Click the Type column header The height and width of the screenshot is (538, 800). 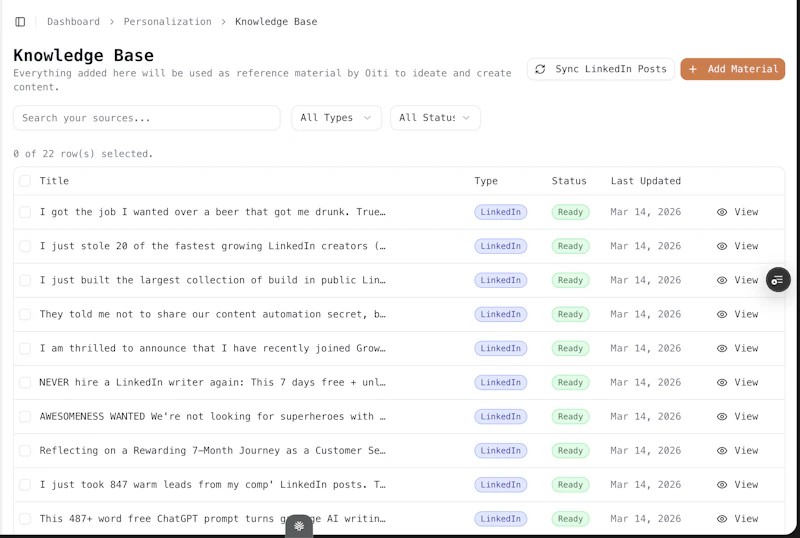(x=486, y=181)
